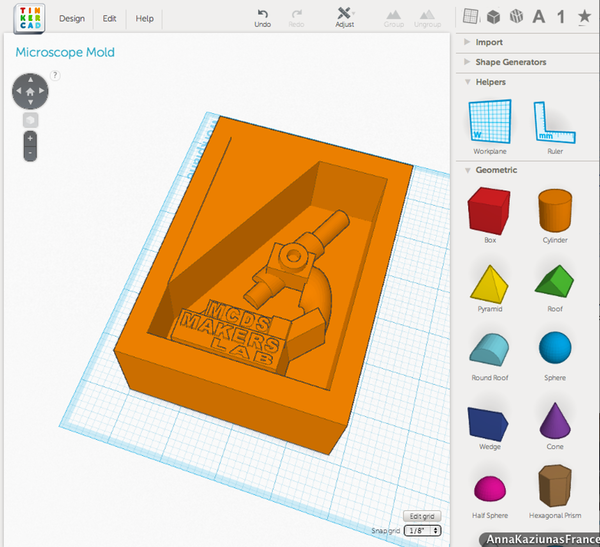The width and height of the screenshot is (600, 547).
Task: Toggle the perspective view cube button
Action: click(x=30, y=120)
